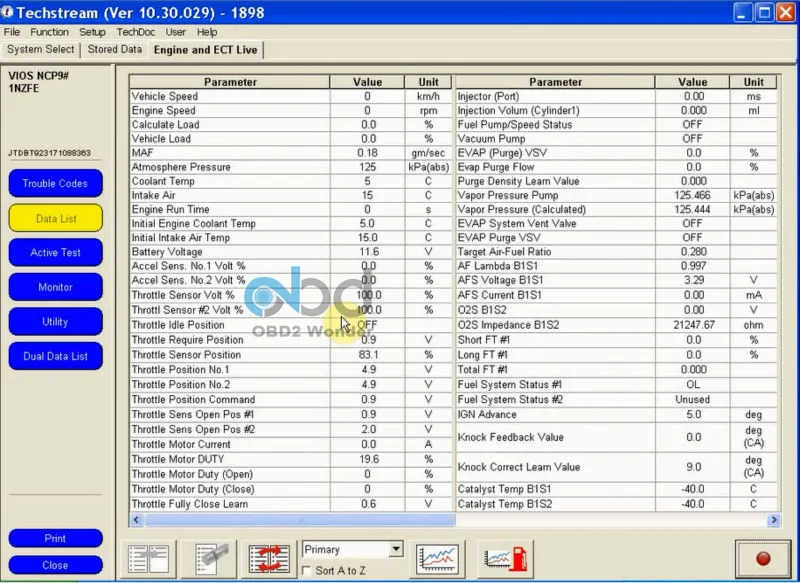Click the data list layout icon
This screenshot has width=800, height=583.
click(x=148, y=559)
